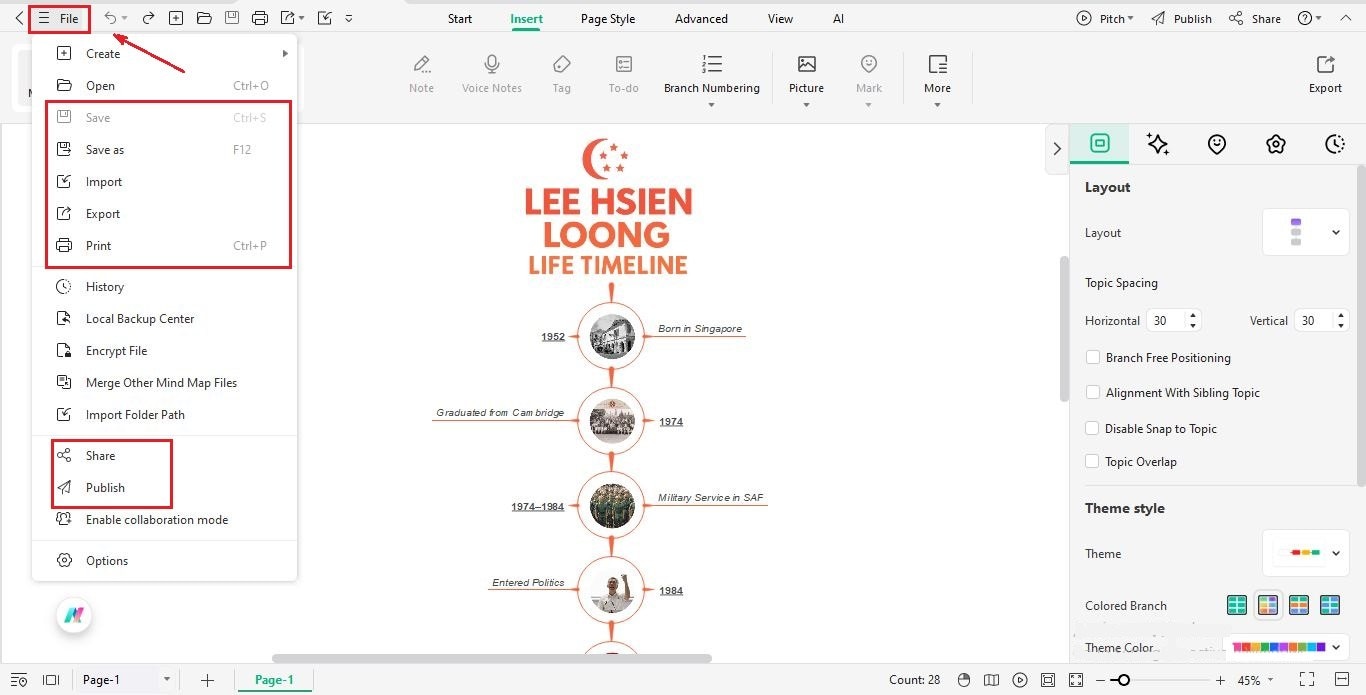Open the File menu button
Screen dimensions: 1366x695
point(59,19)
